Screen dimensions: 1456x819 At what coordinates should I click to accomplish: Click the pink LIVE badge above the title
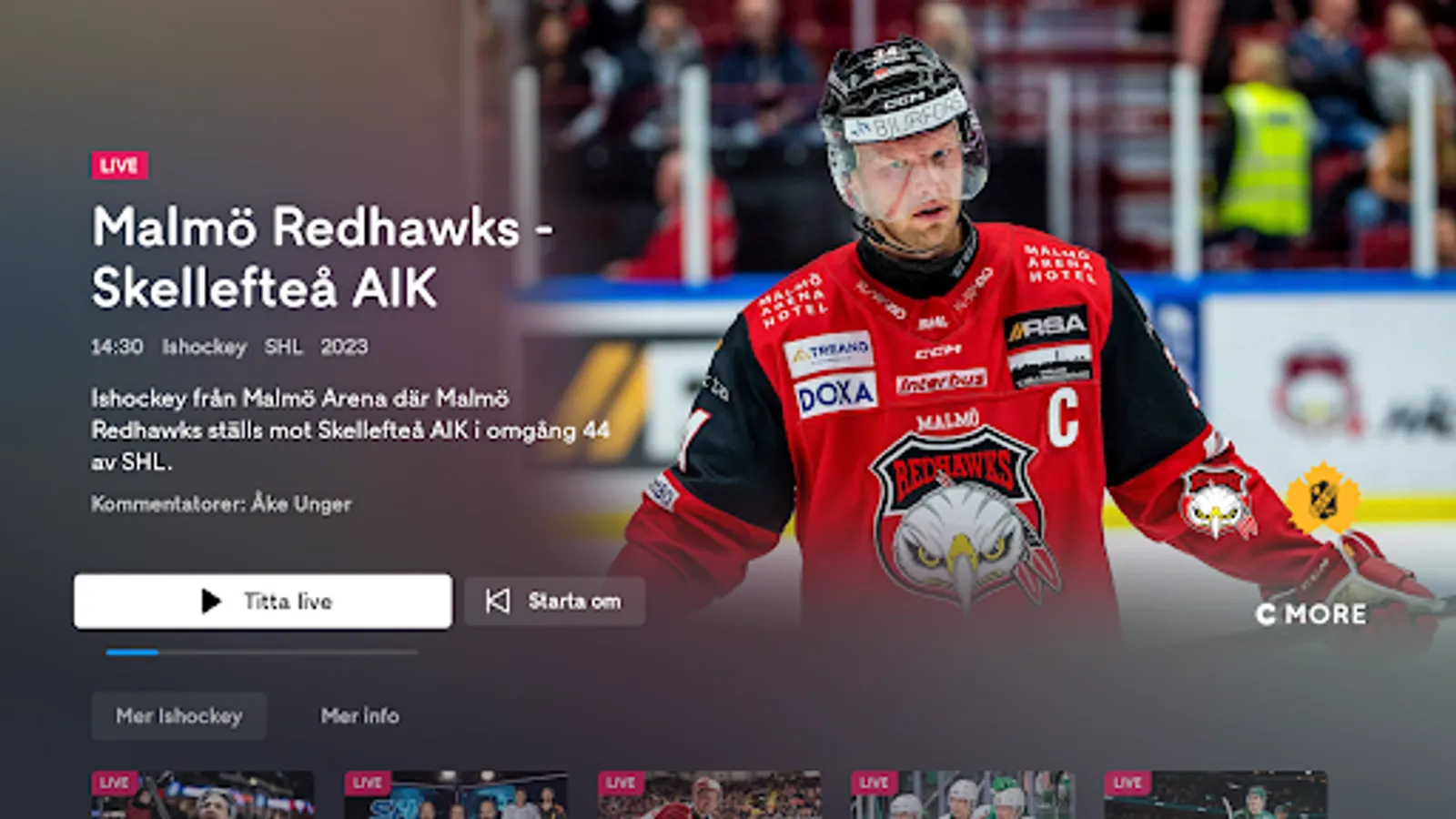click(x=119, y=166)
